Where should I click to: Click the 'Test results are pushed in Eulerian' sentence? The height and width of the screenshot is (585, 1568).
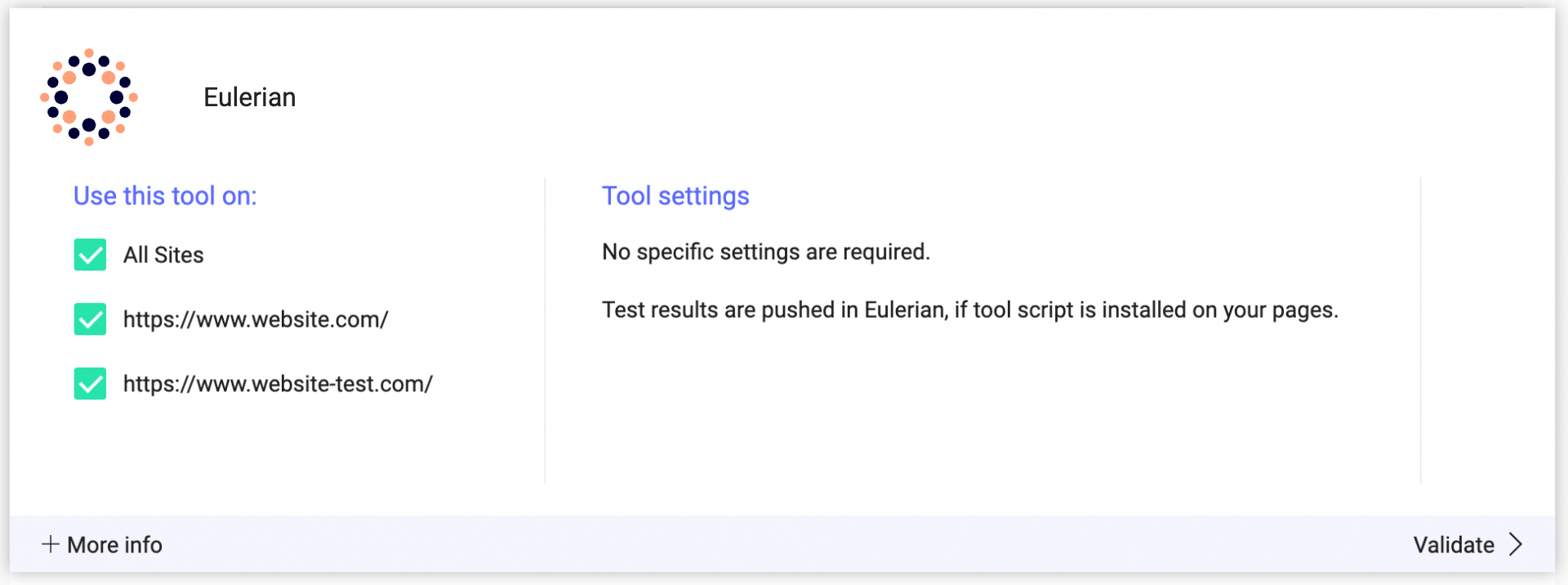tap(970, 310)
